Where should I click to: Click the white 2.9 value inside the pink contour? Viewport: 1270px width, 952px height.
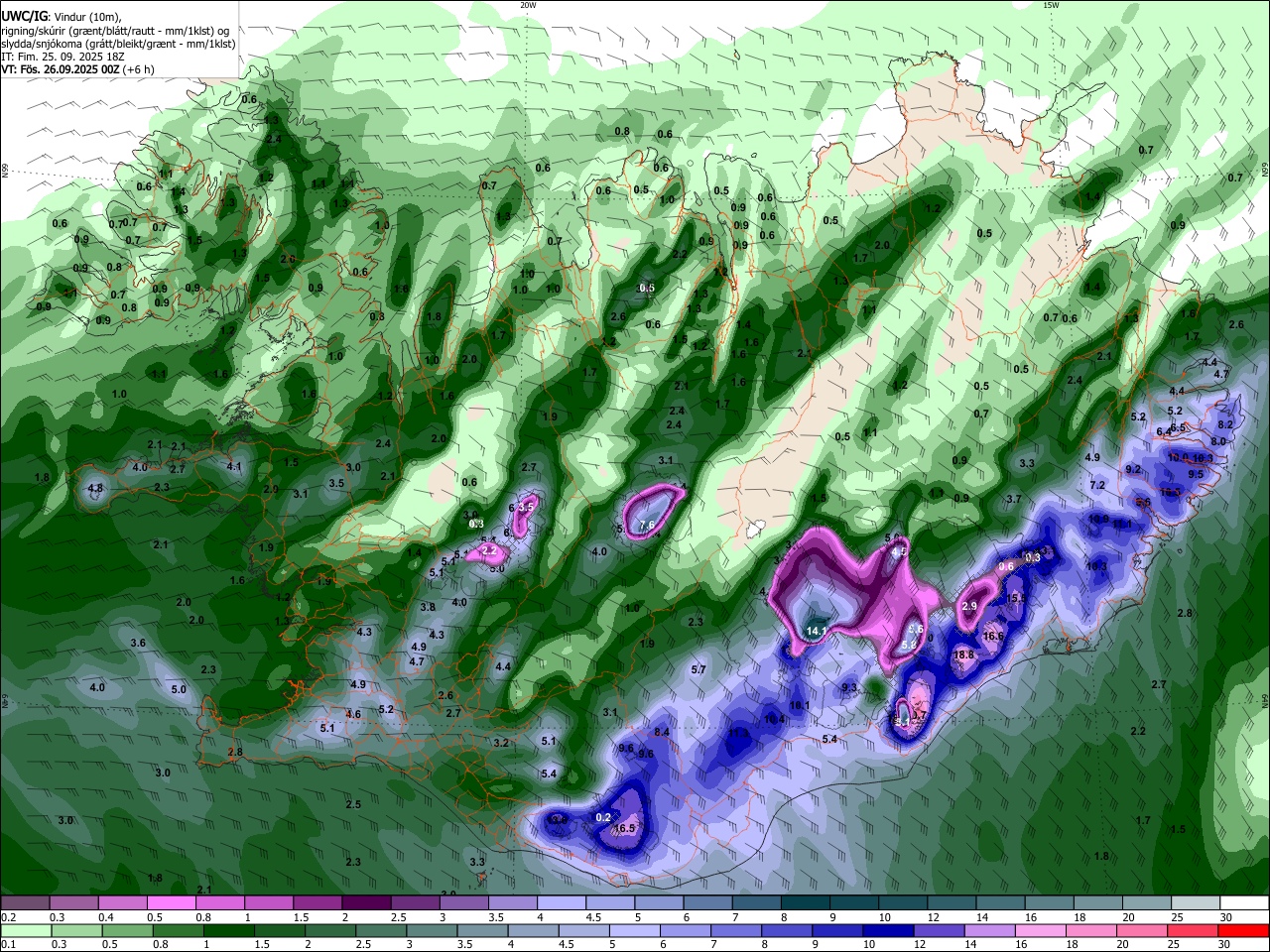click(x=969, y=606)
